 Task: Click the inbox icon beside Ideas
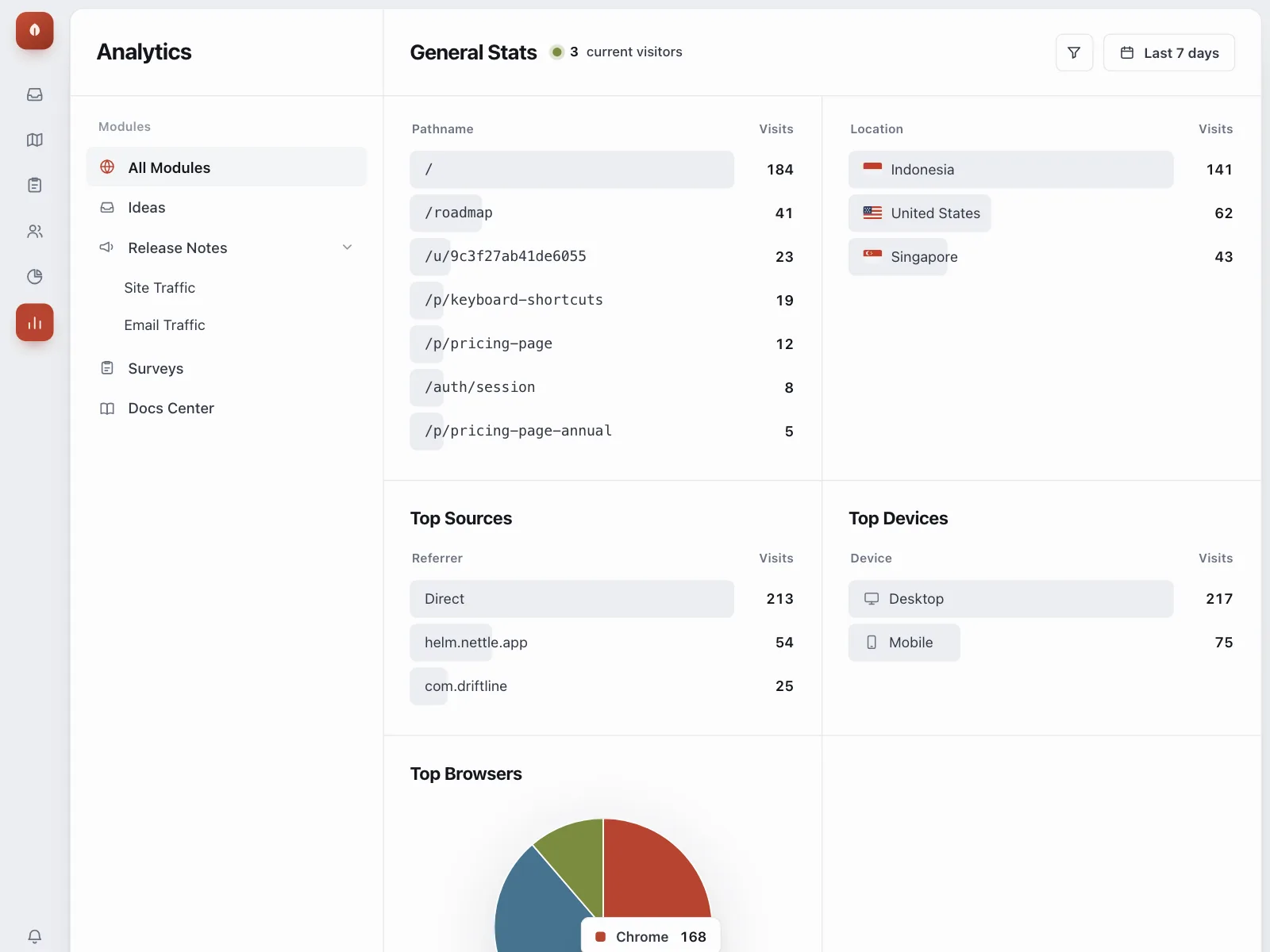pos(107,207)
